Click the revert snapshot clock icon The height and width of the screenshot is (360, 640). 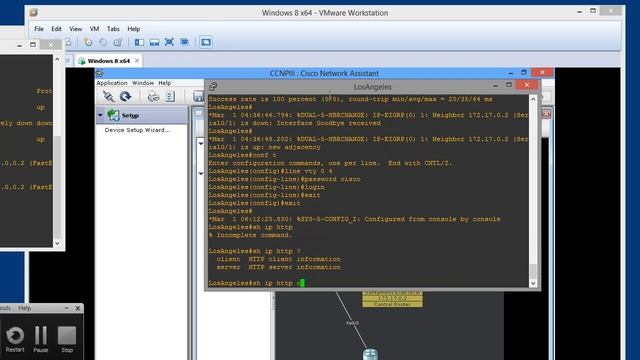point(103,42)
